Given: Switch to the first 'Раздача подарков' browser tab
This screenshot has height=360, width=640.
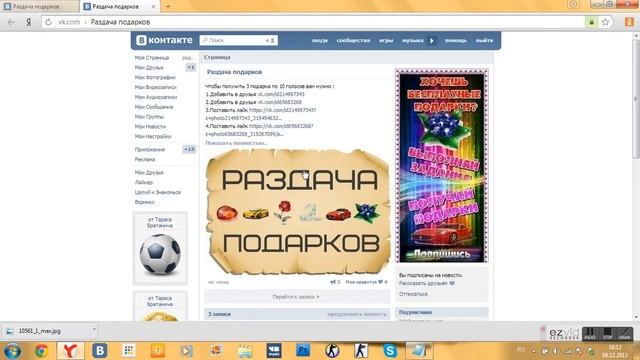Looking at the screenshot, I should pos(39,7).
